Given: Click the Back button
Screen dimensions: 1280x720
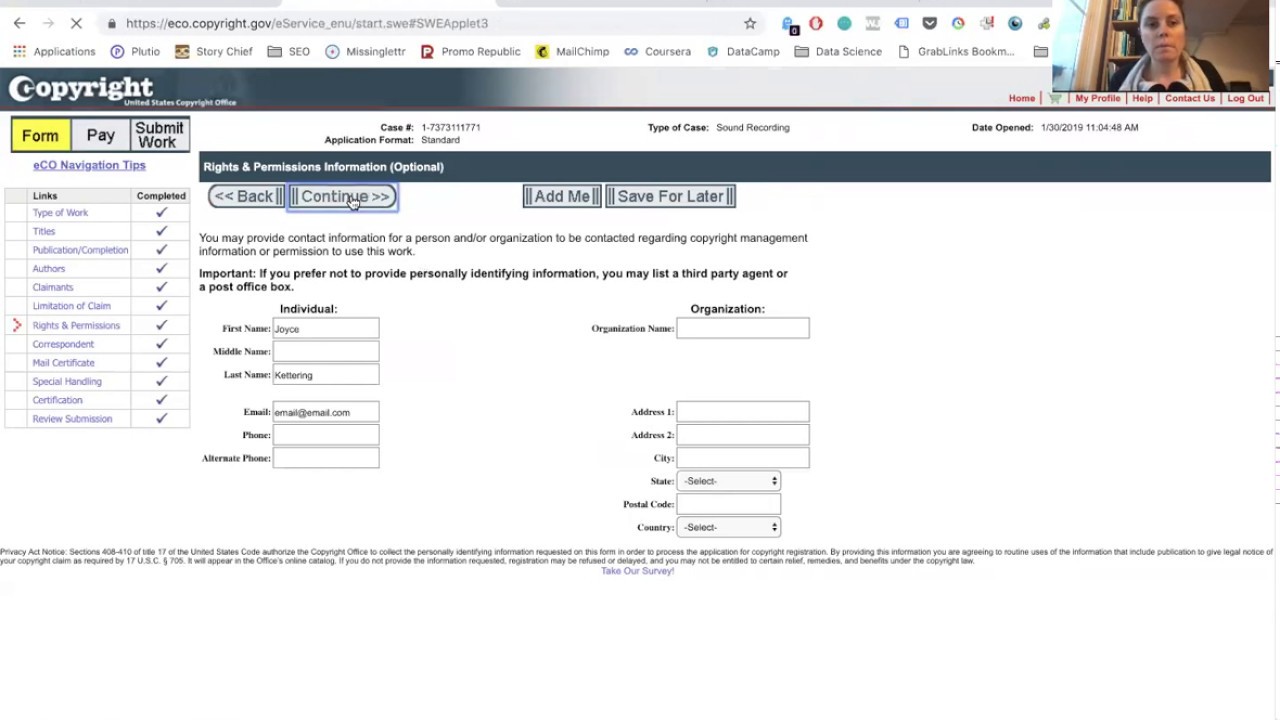Looking at the screenshot, I should (x=246, y=196).
